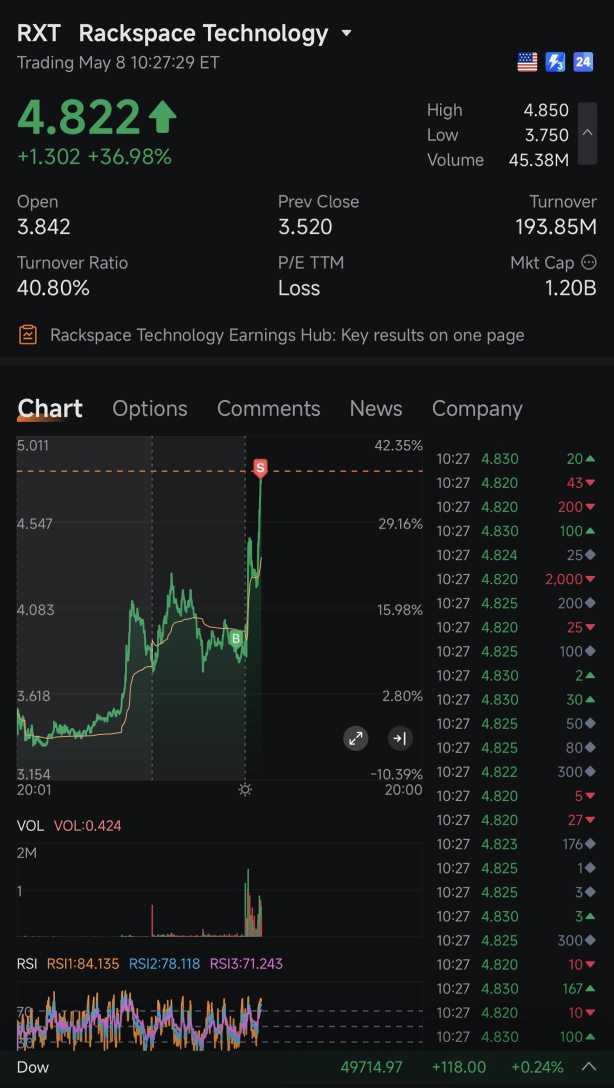The height and width of the screenshot is (1088, 614).
Task: Open the Rackspace Technology stock dropdown
Action: pos(347,33)
